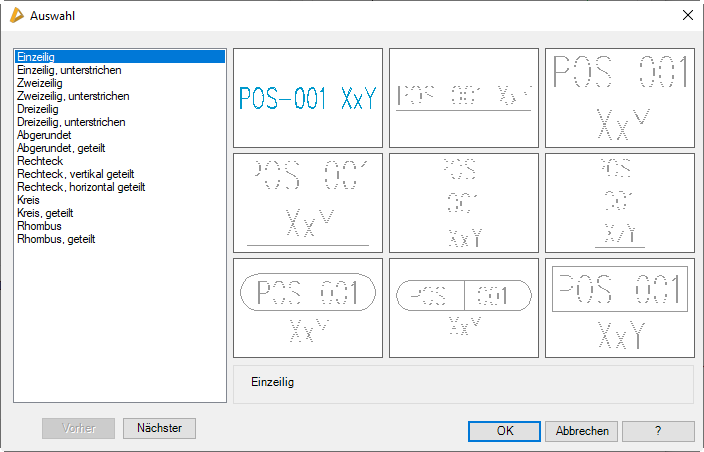Select 'Rechteck, vertikal geteilt' list item
The height and width of the screenshot is (452, 704).
[x=76, y=174]
